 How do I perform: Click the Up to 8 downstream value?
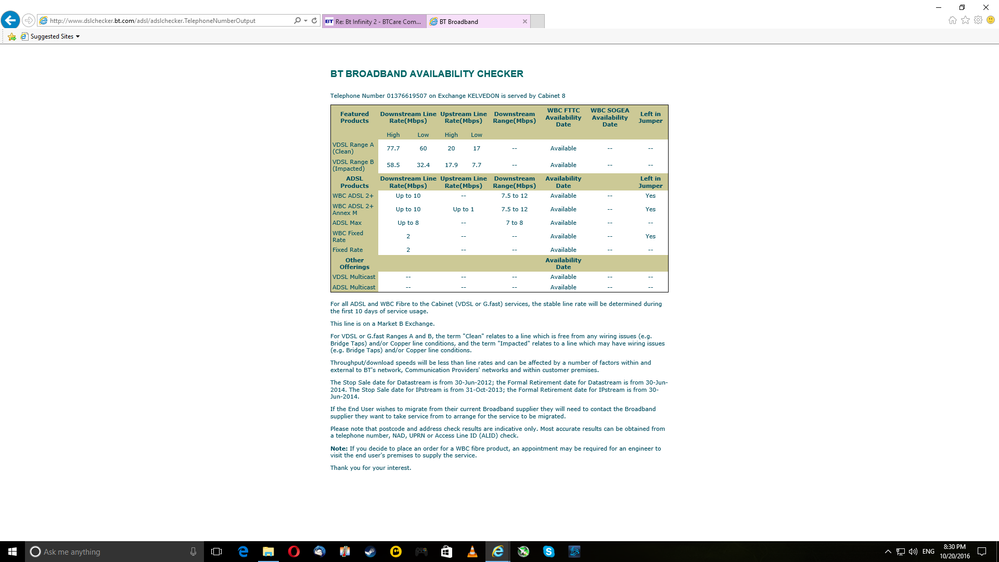(408, 223)
